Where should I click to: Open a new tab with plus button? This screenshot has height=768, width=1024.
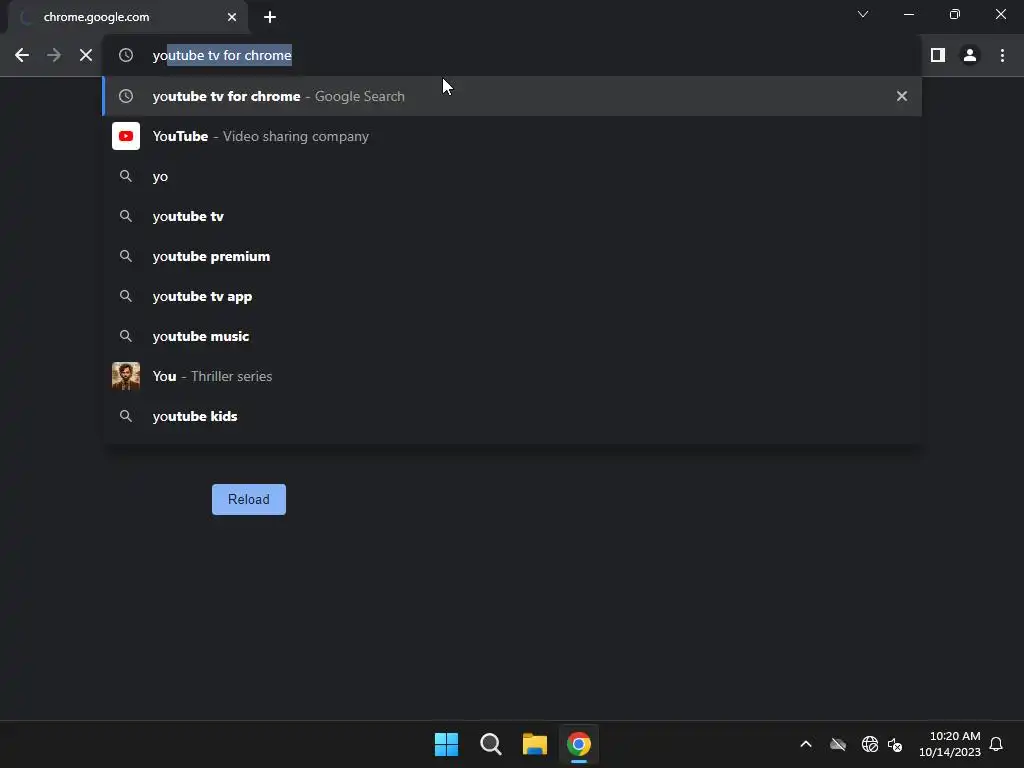click(270, 17)
